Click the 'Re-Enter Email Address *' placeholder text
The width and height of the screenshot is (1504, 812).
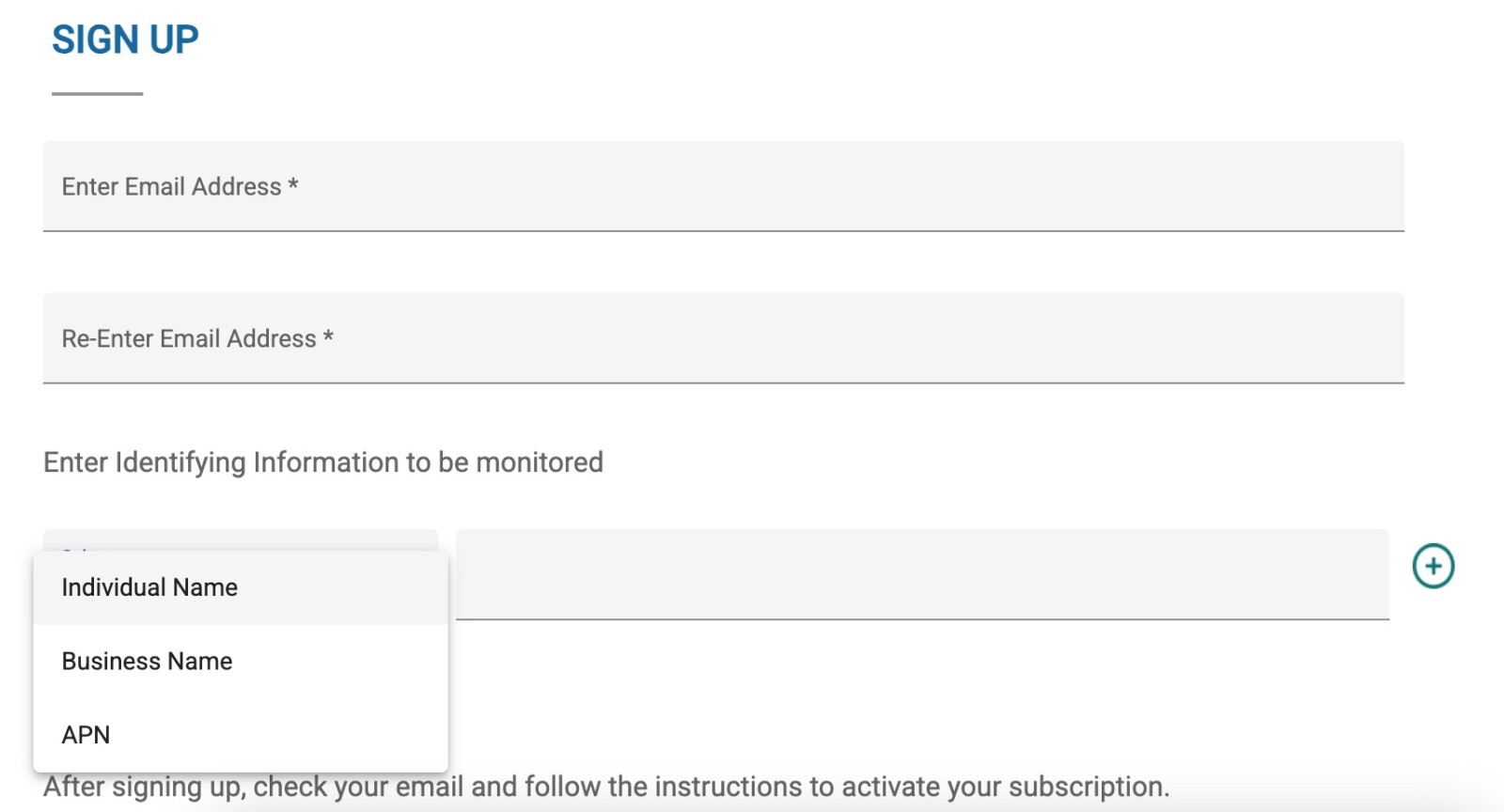(x=189, y=338)
